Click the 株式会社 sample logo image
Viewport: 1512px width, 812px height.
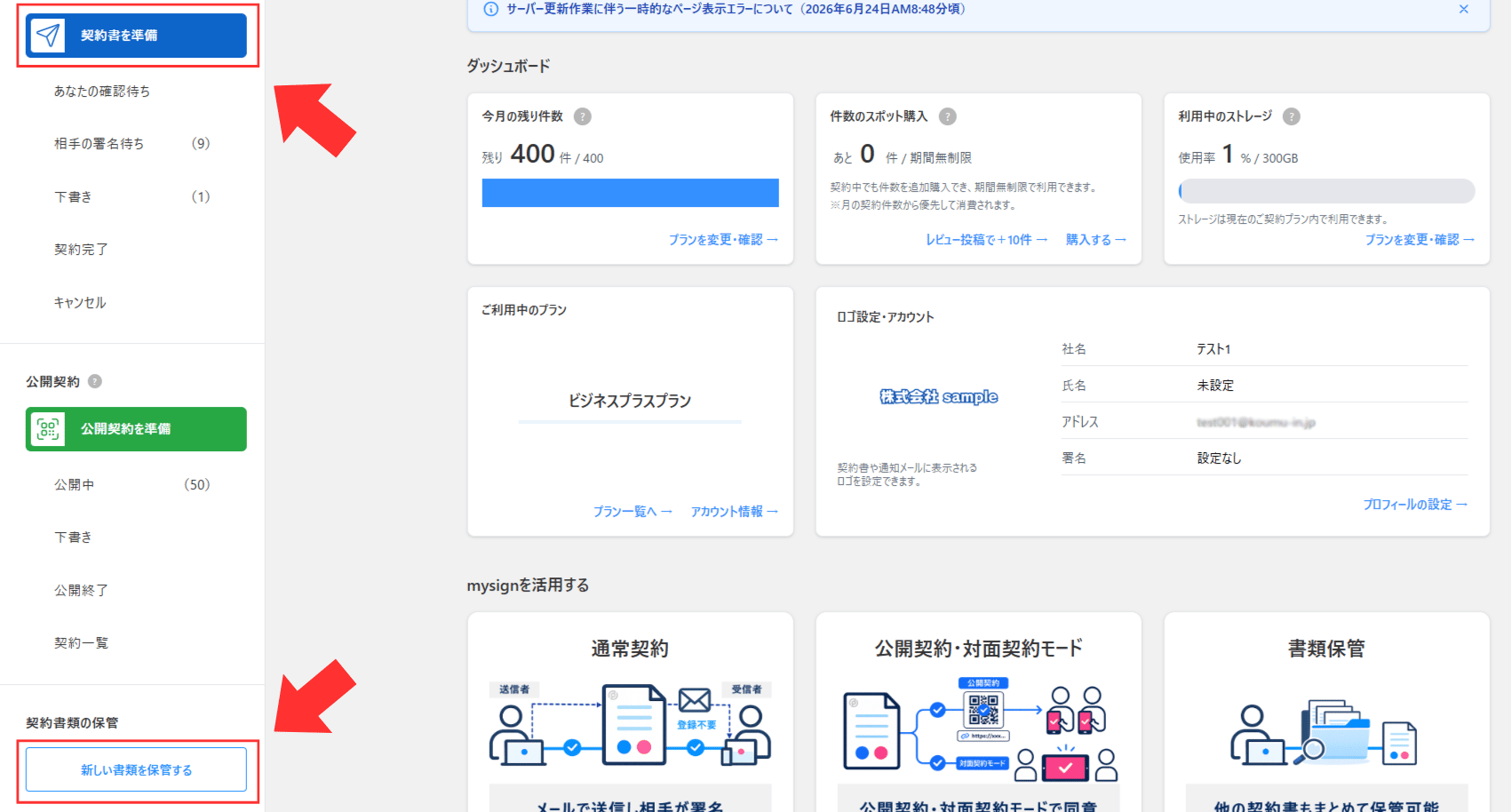(939, 397)
